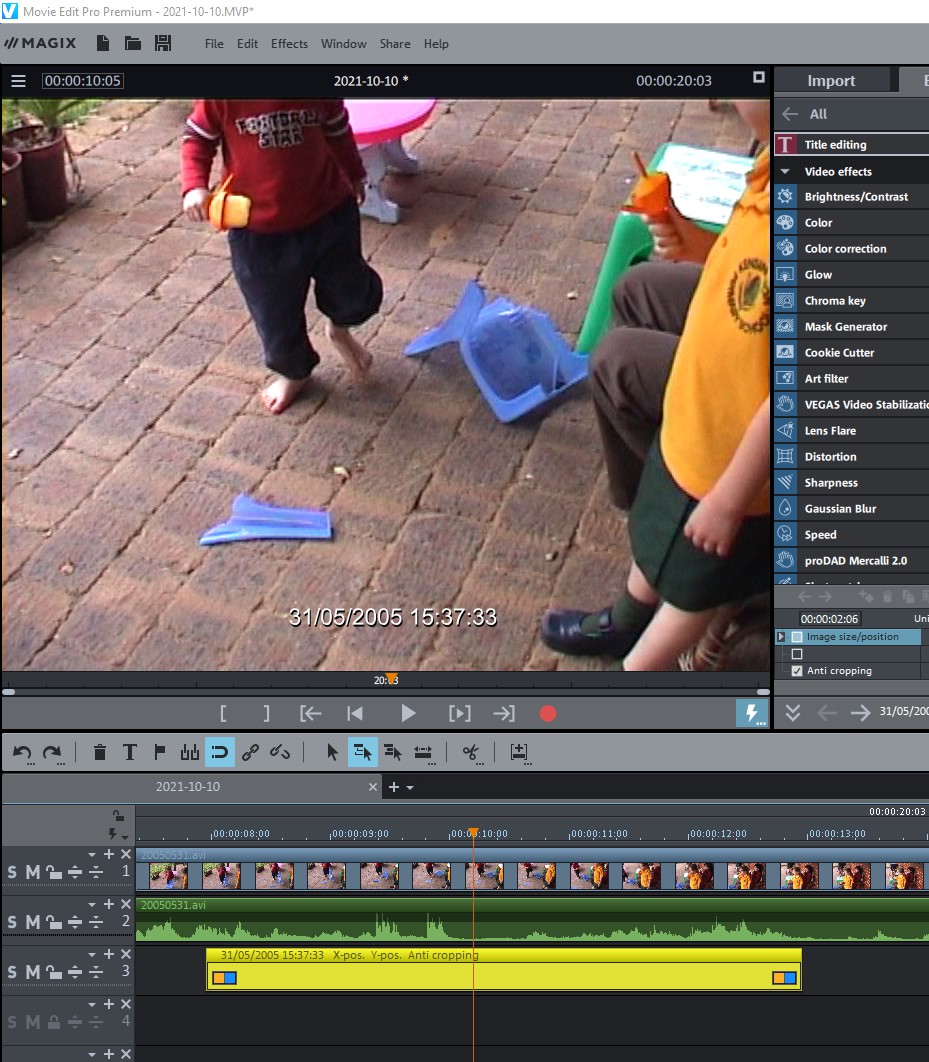Click the delete trash icon in timeline toolbar
The height and width of the screenshot is (1062, 929).
click(100, 753)
